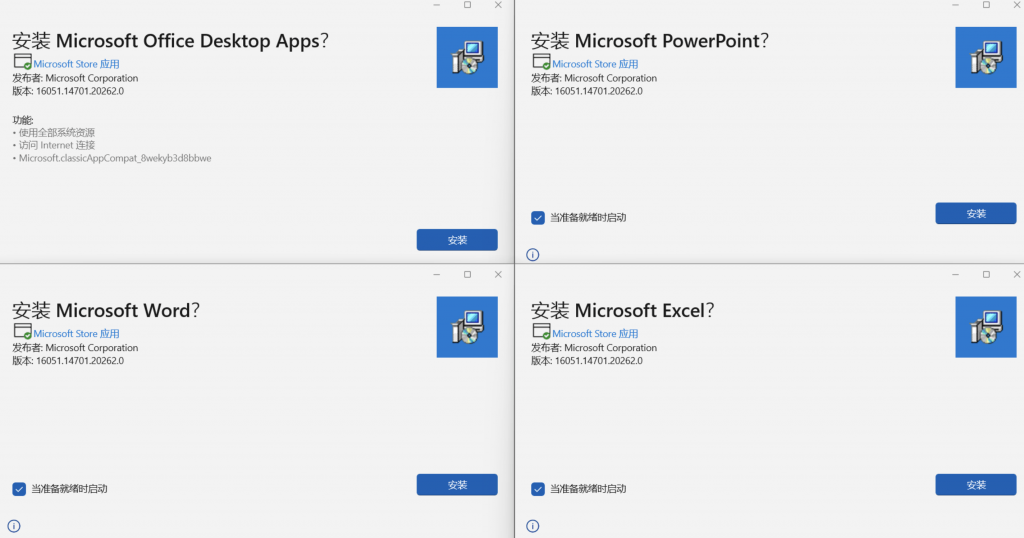Viewport: 1024px width, 538px height.
Task: Maximize the Excel installer window
Action: pyautogui.click(x=986, y=275)
